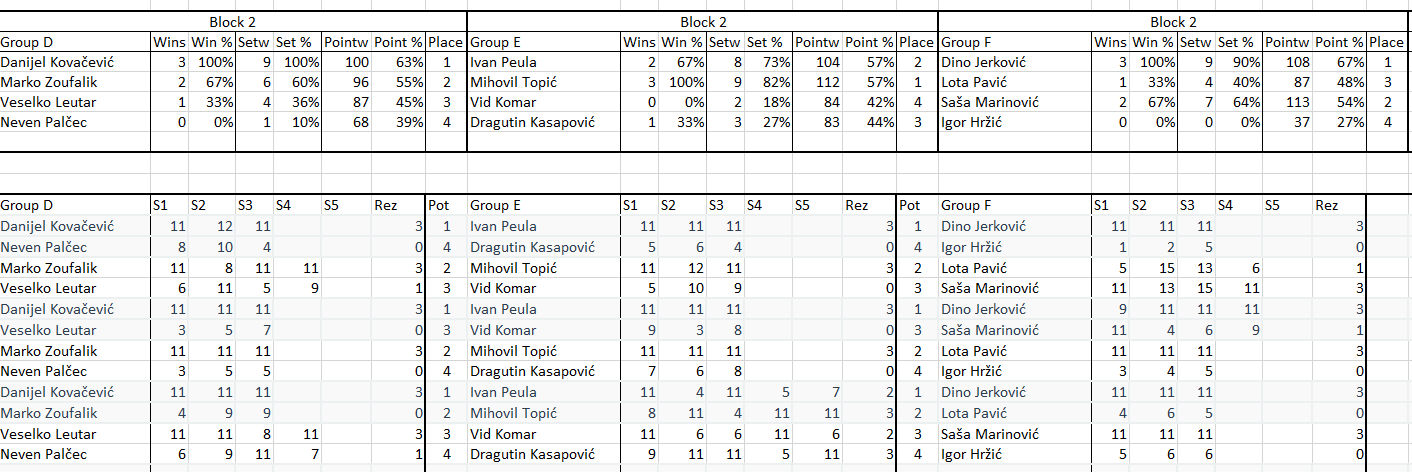Select the Block 2 title above Group E
The width and height of the screenshot is (1412, 472).
703,22
